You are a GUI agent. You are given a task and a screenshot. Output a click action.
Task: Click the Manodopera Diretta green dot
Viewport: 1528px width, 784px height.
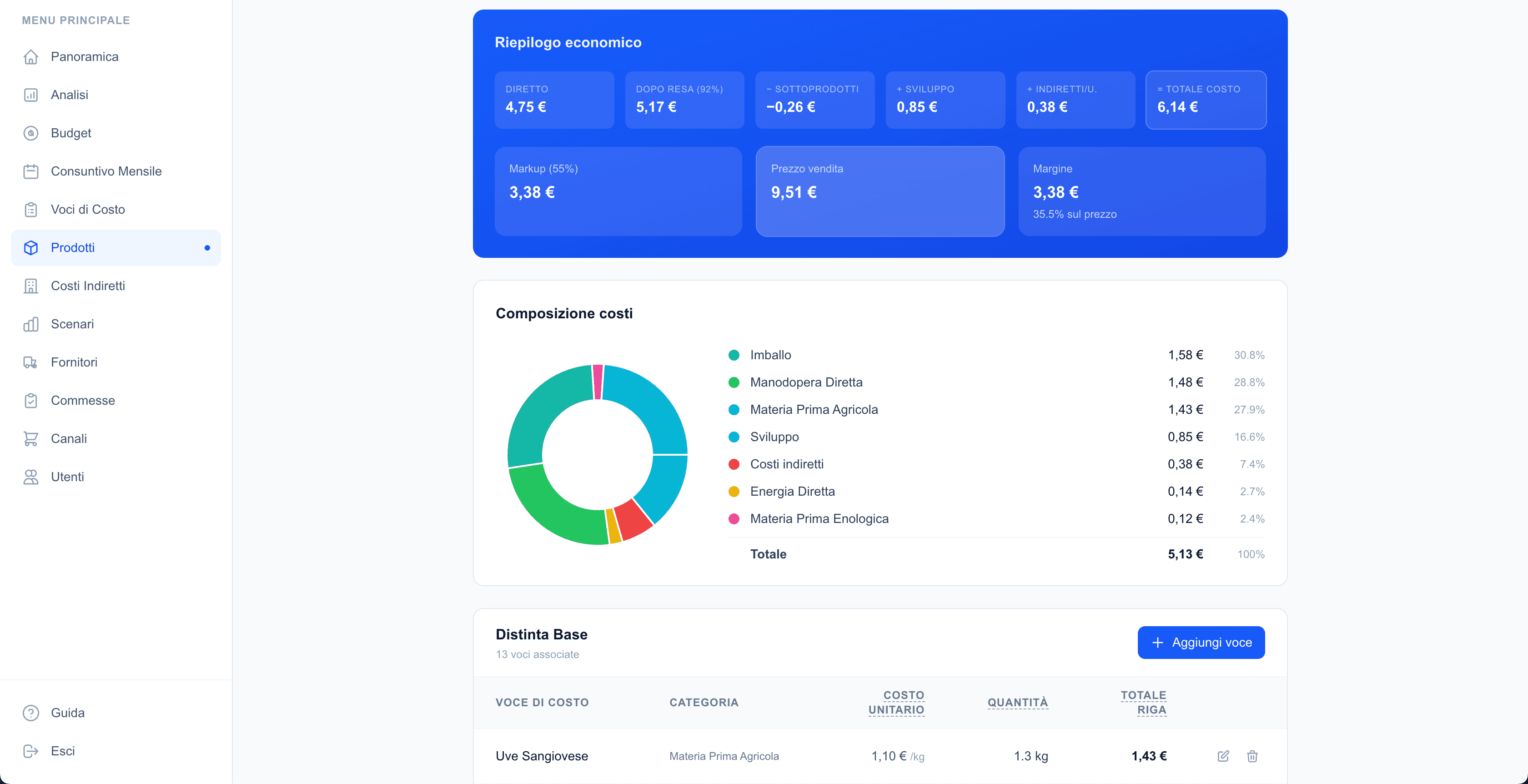tap(734, 382)
